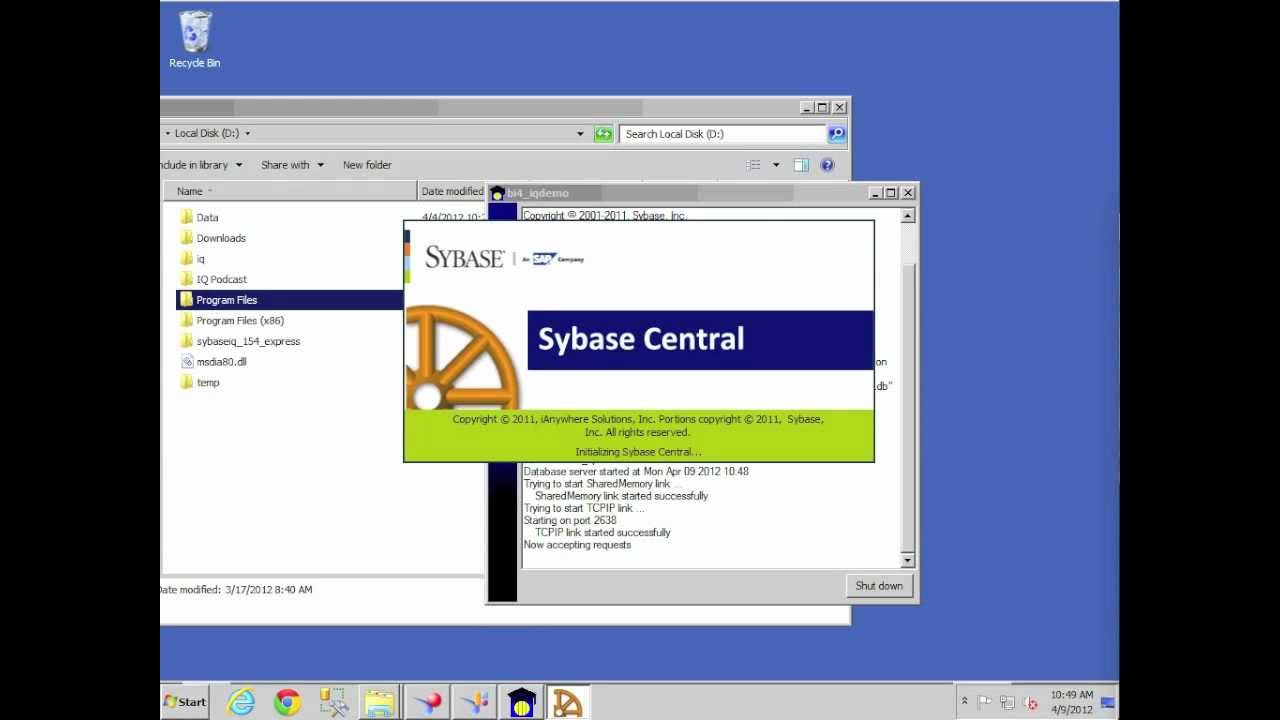
Task: Click the msdia80.dll file icon
Action: pyautogui.click(x=186, y=362)
